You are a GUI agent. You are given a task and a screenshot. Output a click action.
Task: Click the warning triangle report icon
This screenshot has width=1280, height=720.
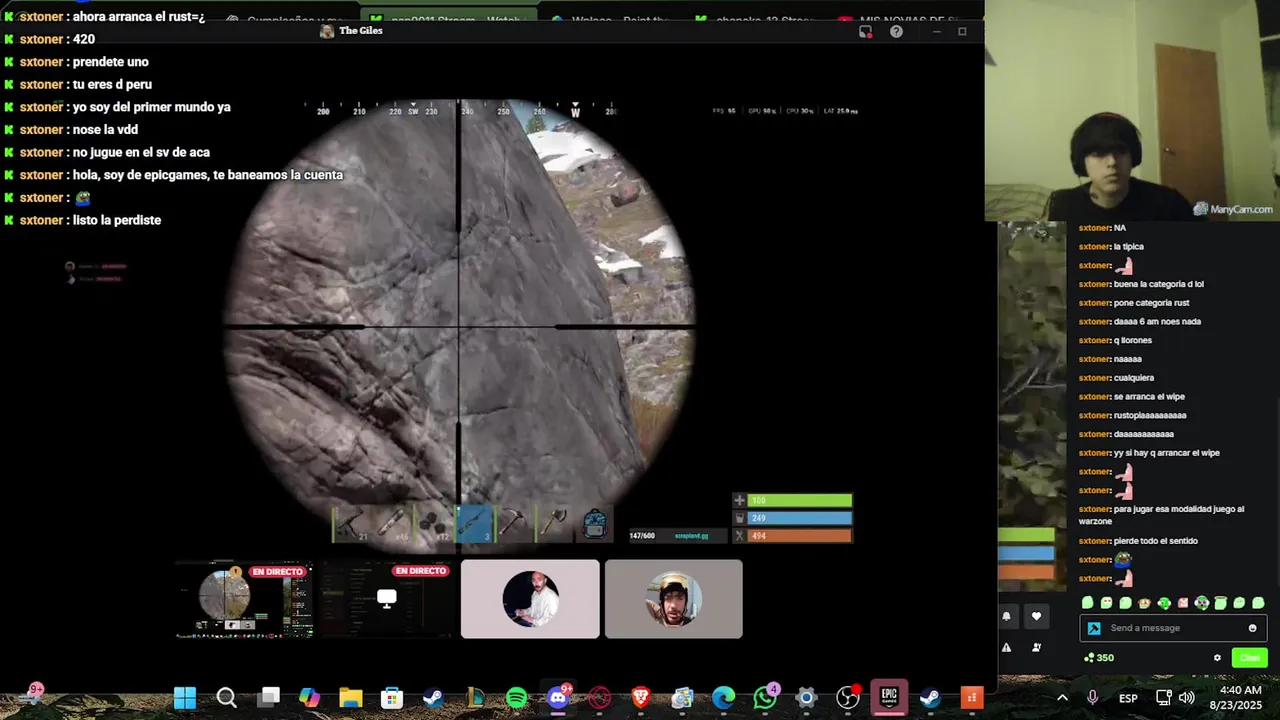pyautogui.click(x=1006, y=648)
